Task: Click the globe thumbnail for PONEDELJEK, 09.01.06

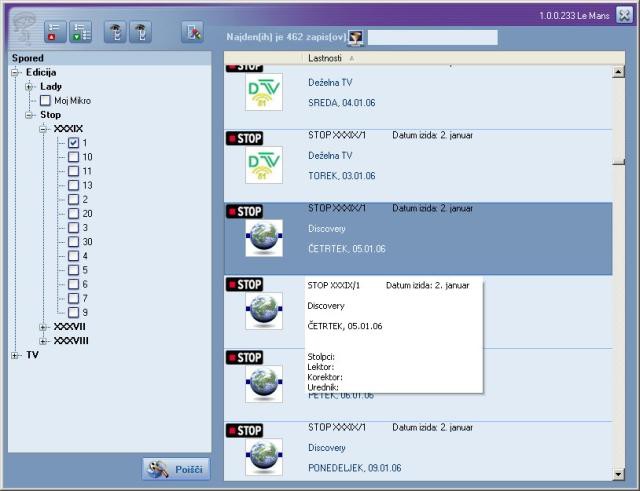Action: point(264,456)
